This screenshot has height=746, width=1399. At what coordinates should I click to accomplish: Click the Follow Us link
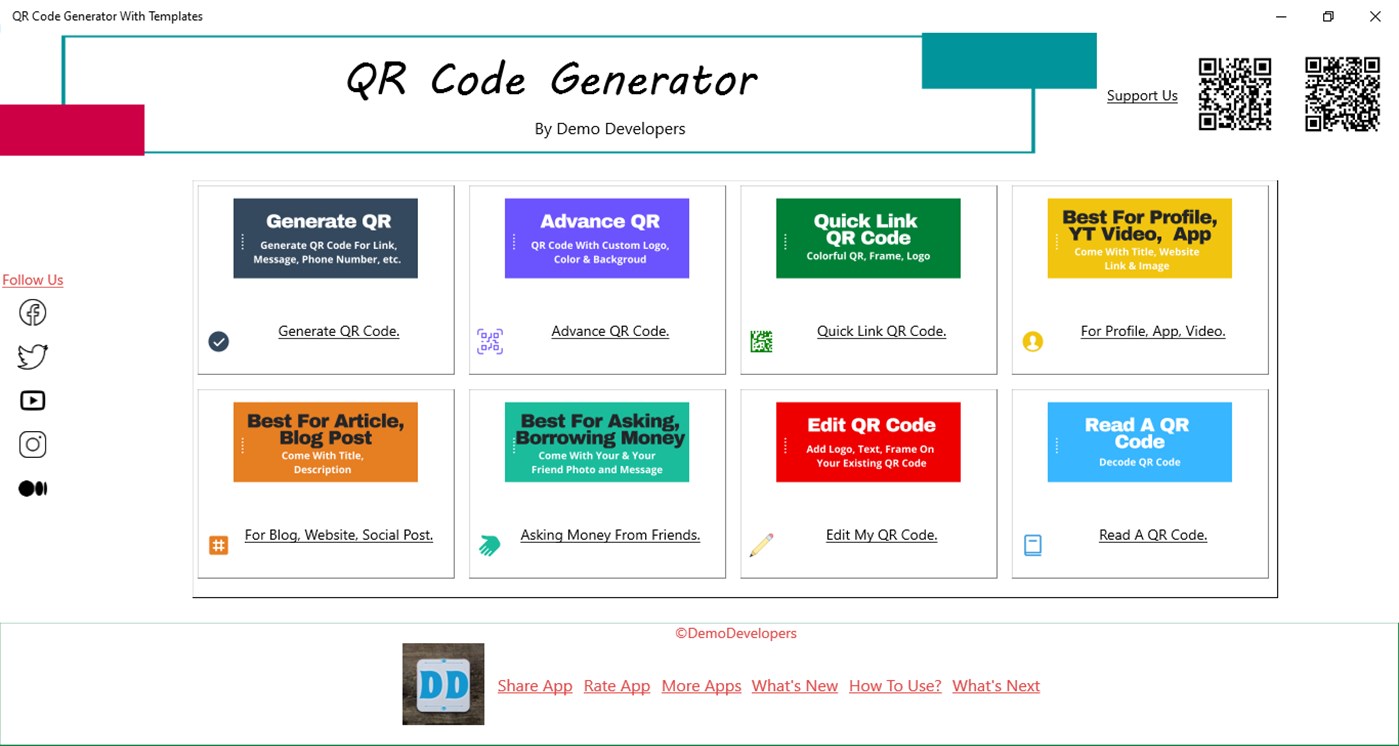coord(33,280)
